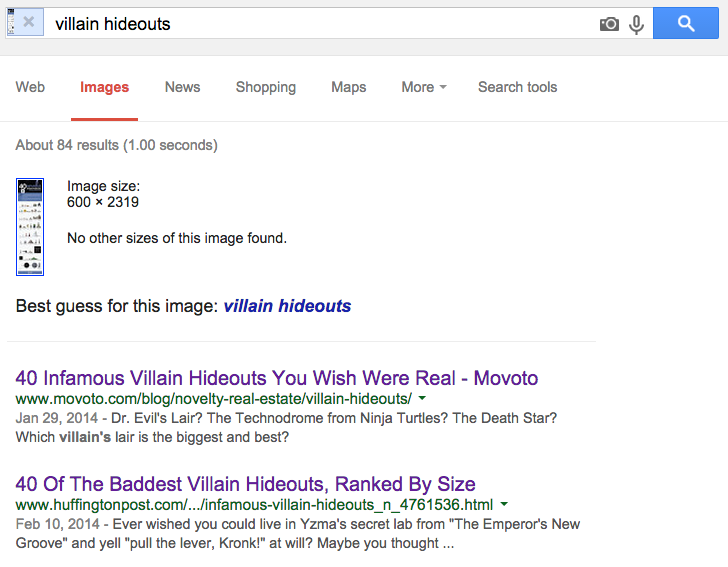728x567 pixels.
Task: Click the uploaded infographic thumbnail
Action: 30,227
